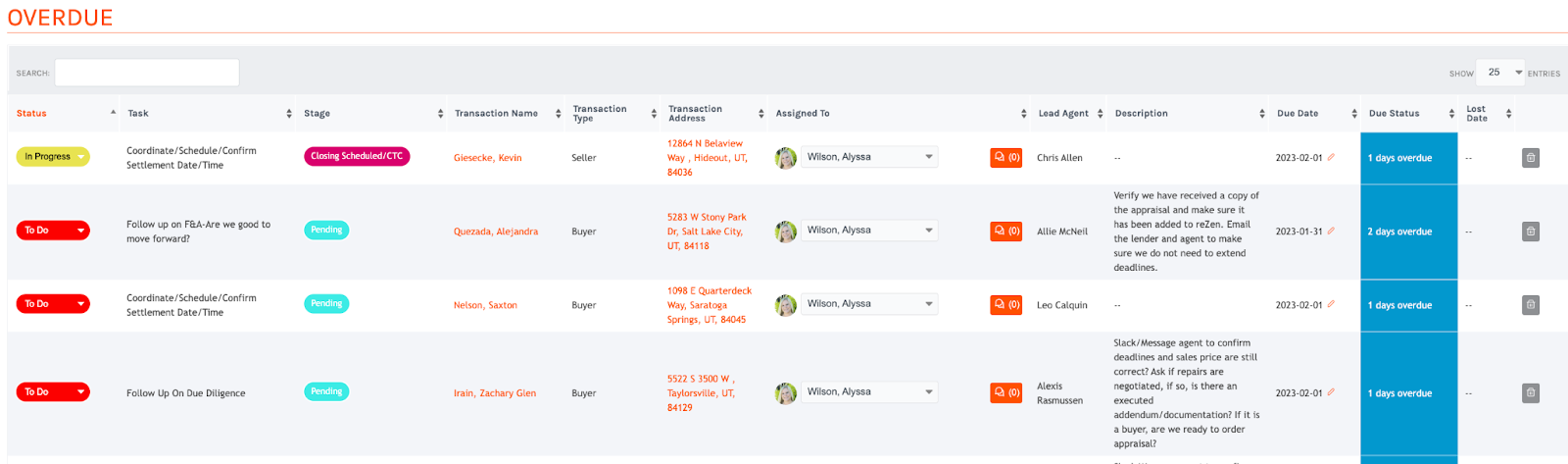Image resolution: width=1568 pixels, height=464 pixels.
Task: Select lead agent Allie McNeil text
Action: [1062, 232]
